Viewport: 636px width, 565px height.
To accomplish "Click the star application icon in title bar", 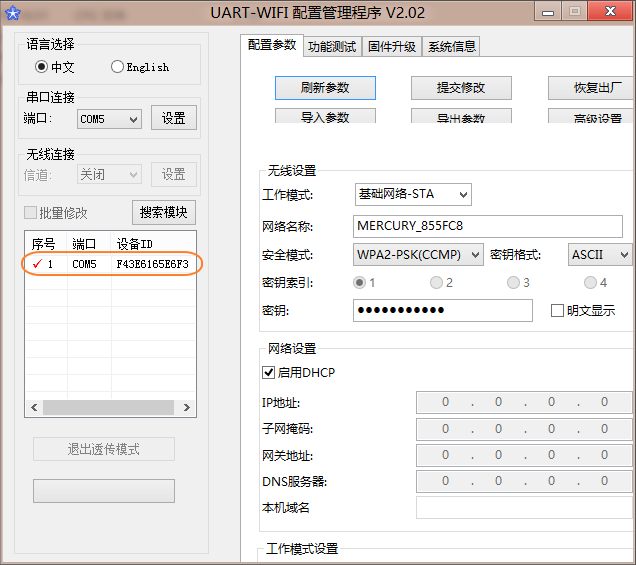I will [x=13, y=13].
